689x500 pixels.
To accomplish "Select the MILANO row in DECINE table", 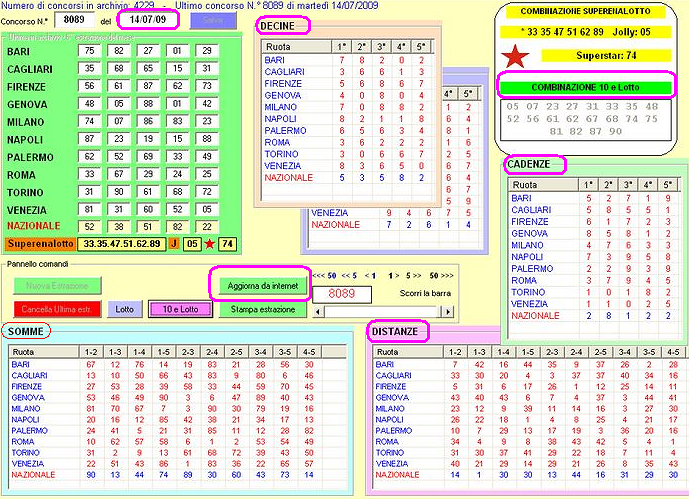I will pyautogui.click(x=347, y=107).
